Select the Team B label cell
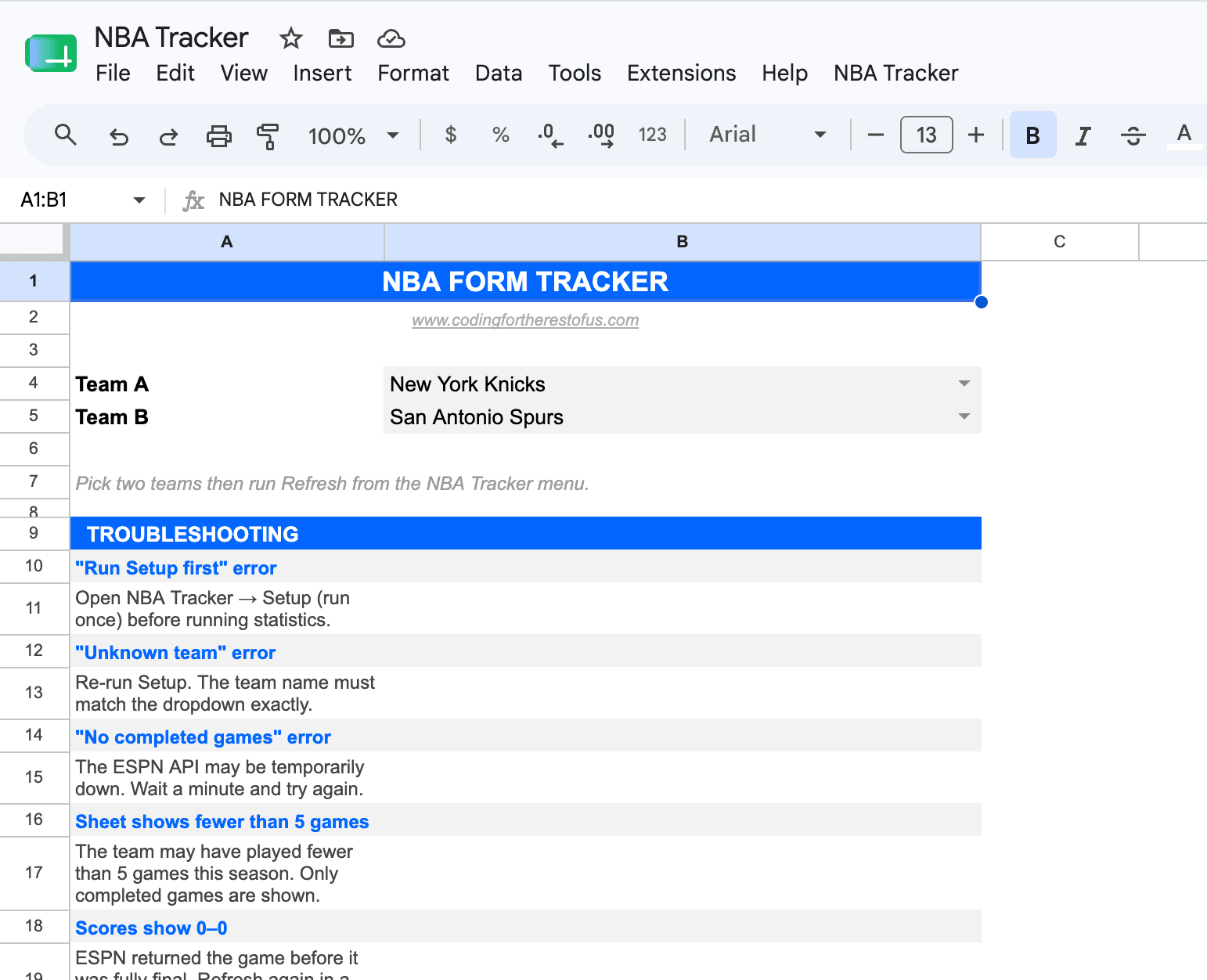Viewport: 1207px width, 980px height. [x=227, y=416]
